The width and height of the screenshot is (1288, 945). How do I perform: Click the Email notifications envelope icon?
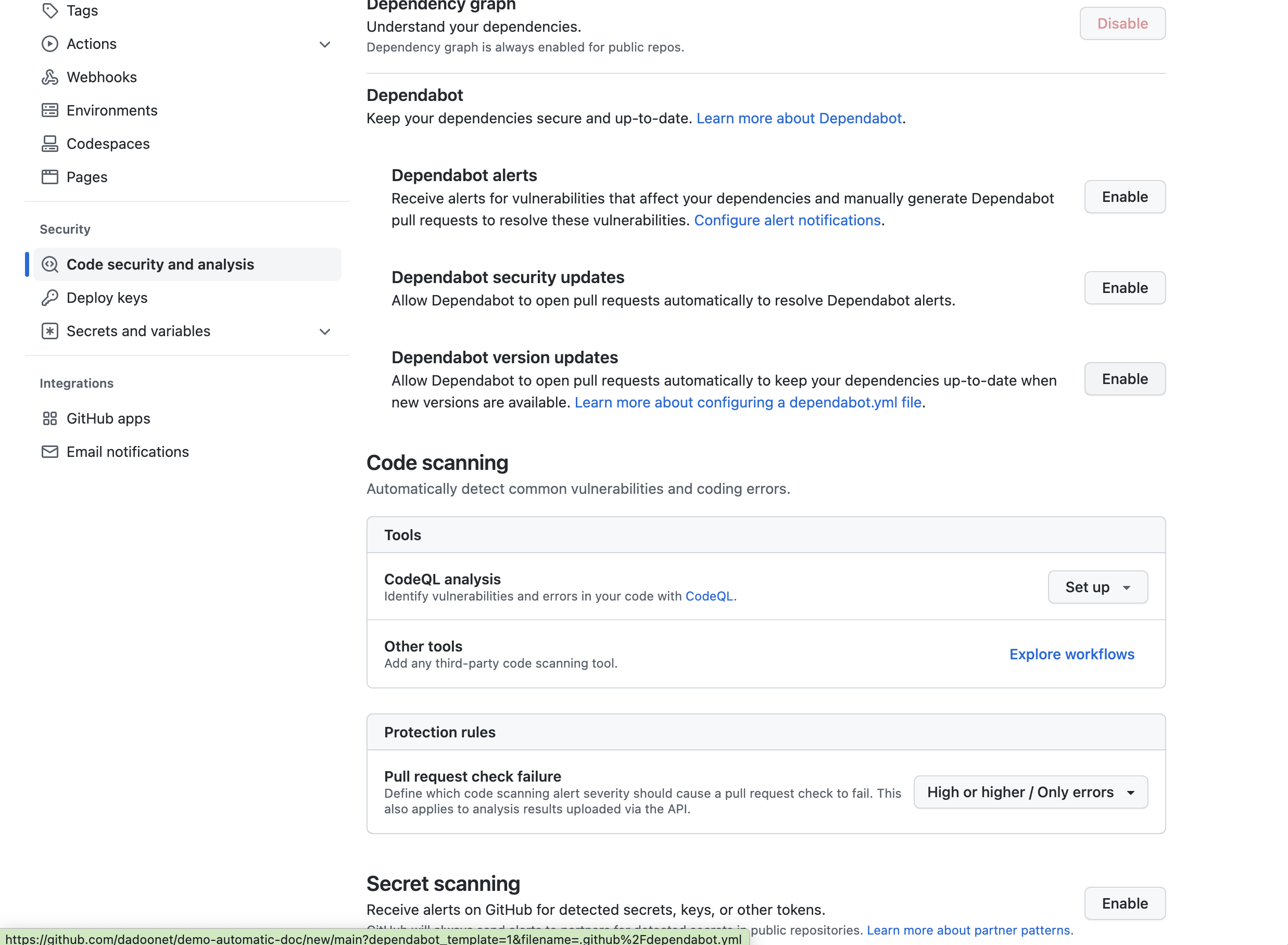50,452
